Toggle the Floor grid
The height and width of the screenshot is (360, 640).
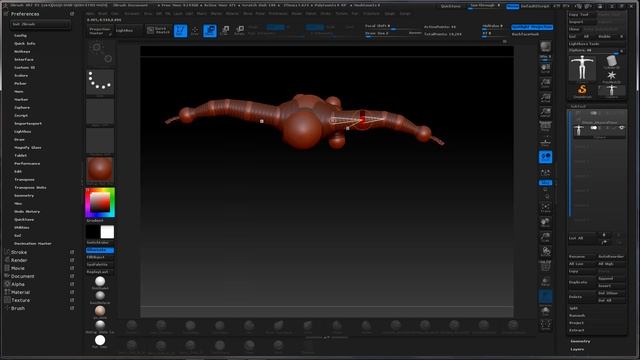point(545,142)
